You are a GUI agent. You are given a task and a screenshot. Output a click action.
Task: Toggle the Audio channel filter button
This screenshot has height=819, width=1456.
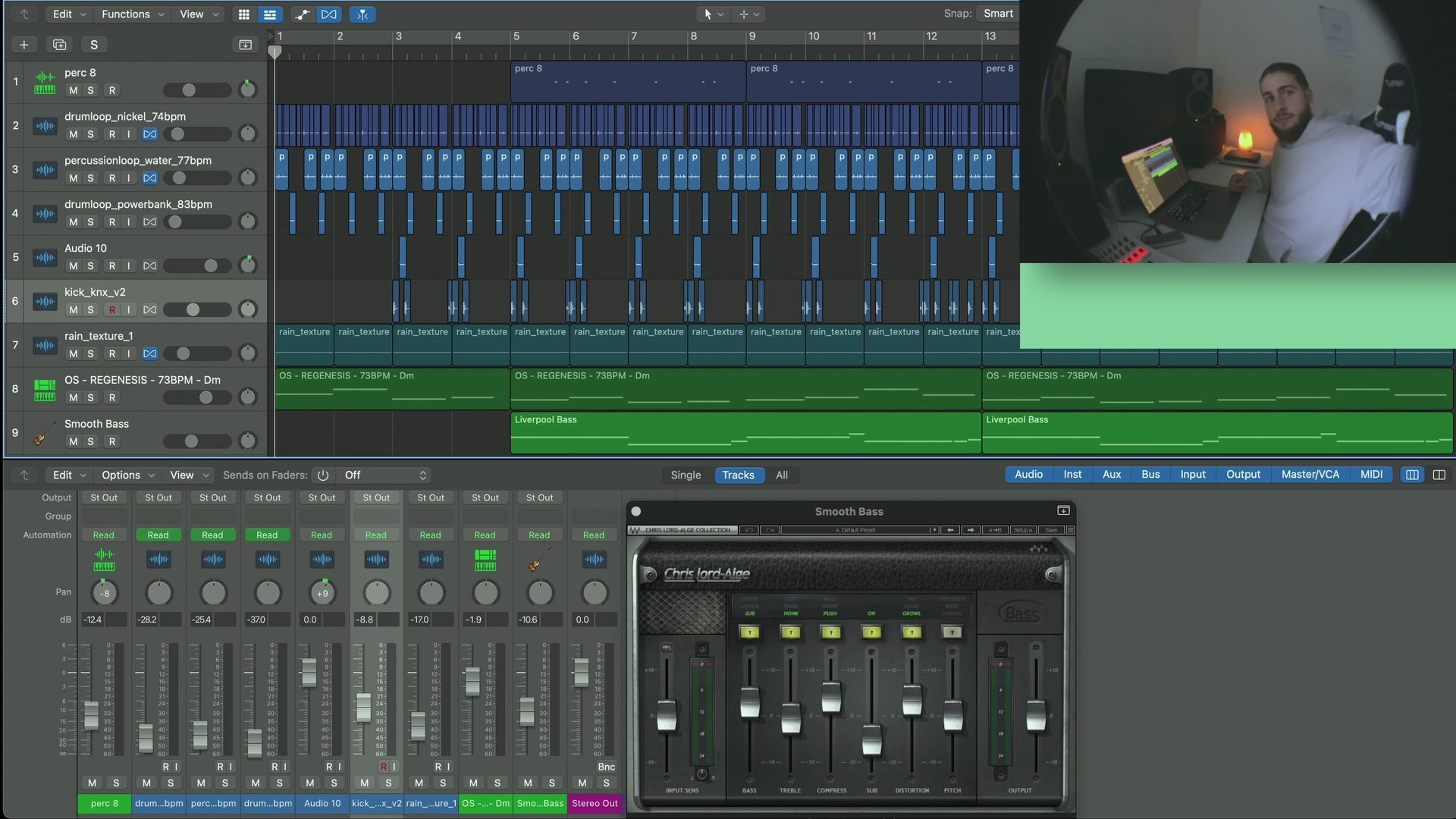[1029, 475]
